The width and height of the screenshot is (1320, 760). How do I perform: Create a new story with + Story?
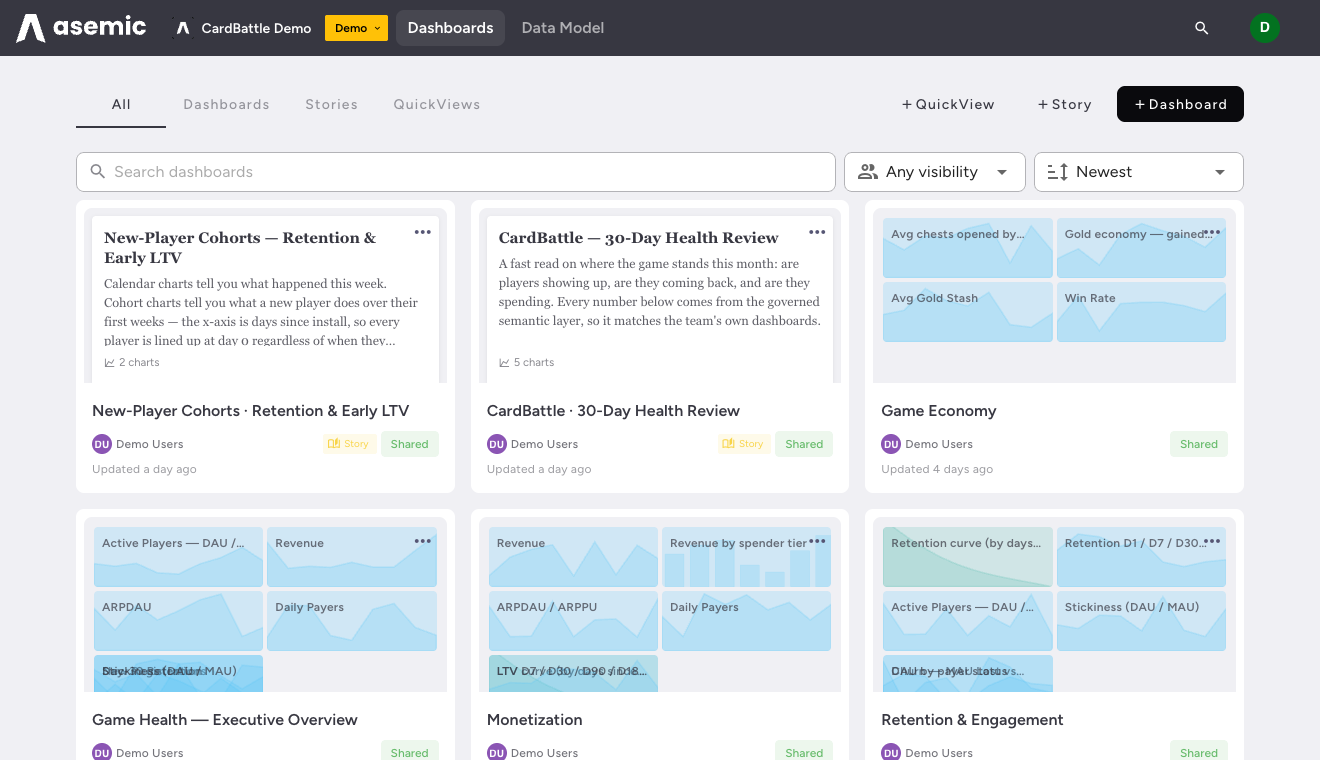pyautogui.click(x=1064, y=104)
